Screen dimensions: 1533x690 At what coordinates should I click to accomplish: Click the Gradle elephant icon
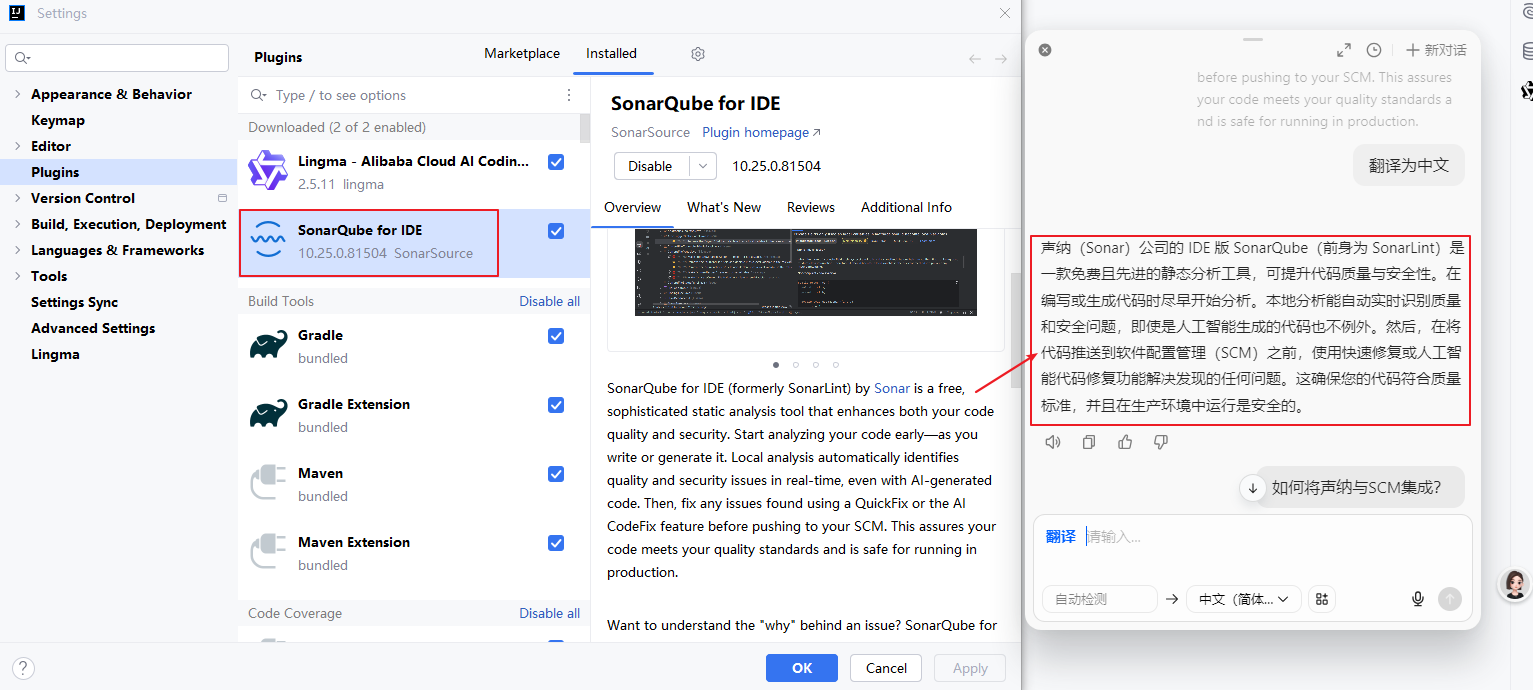pyautogui.click(x=269, y=346)
